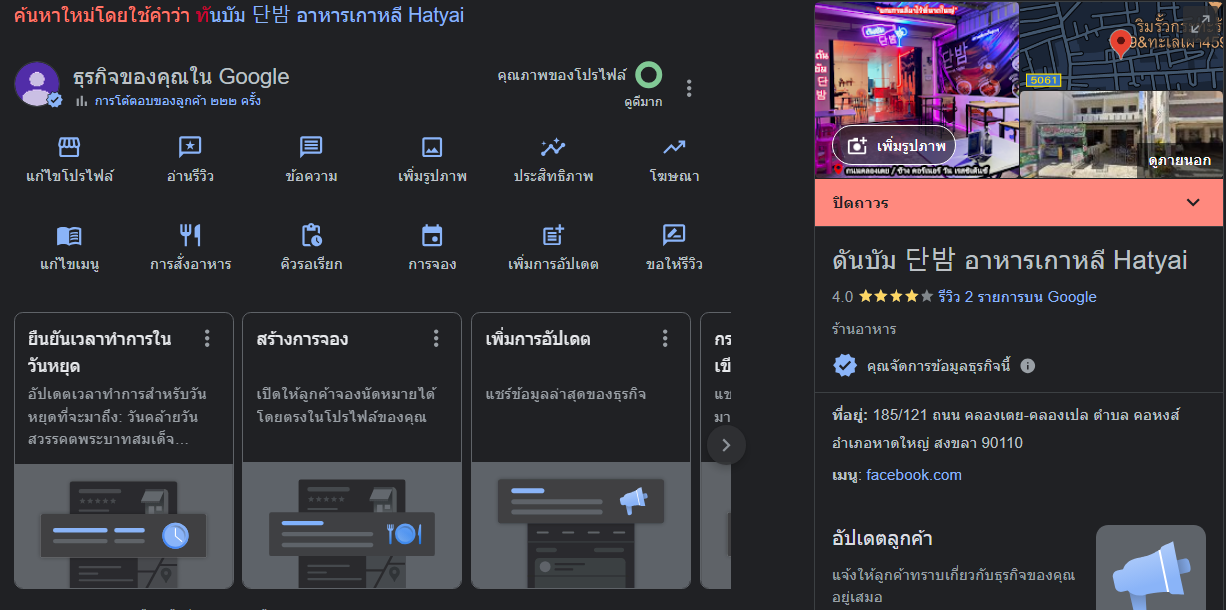1226x610 pixels.
Task: Open เพิ่มการอัปเดต post-add icon
Action: 553,236
